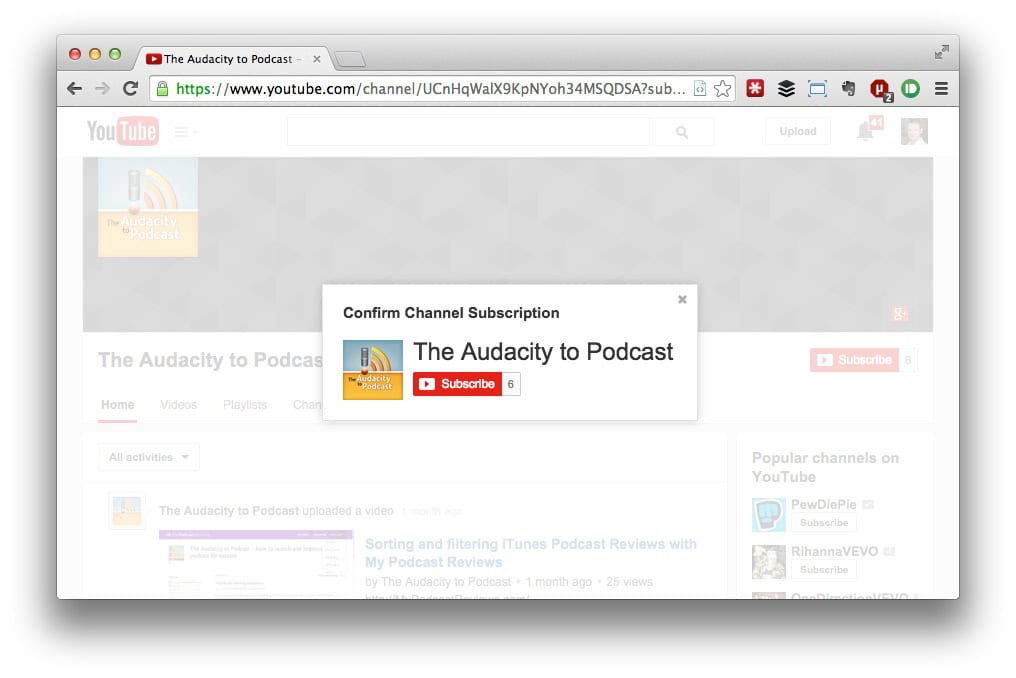Select the YouTube channel URL in the address bar

(430, 88)
